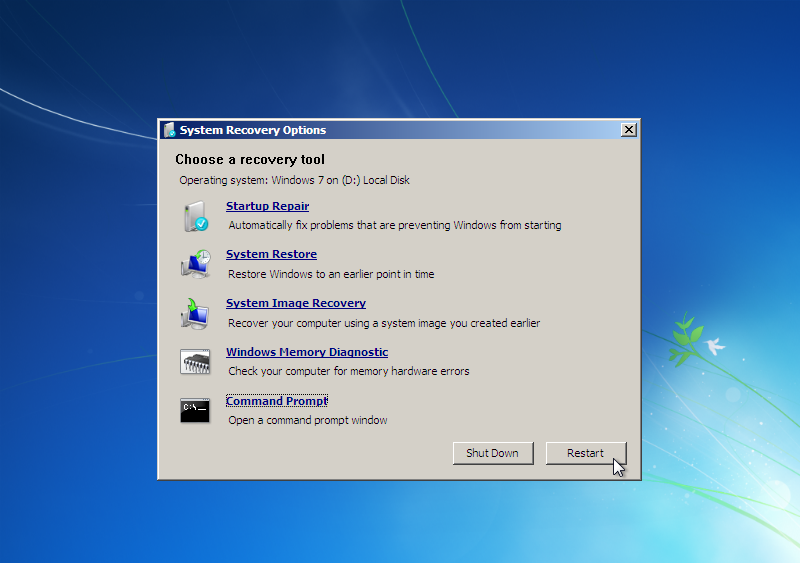The width and height of the screenshot is (800, 563).
Task: Open the Startup Repair link
Action: click(x=267, y=206)
